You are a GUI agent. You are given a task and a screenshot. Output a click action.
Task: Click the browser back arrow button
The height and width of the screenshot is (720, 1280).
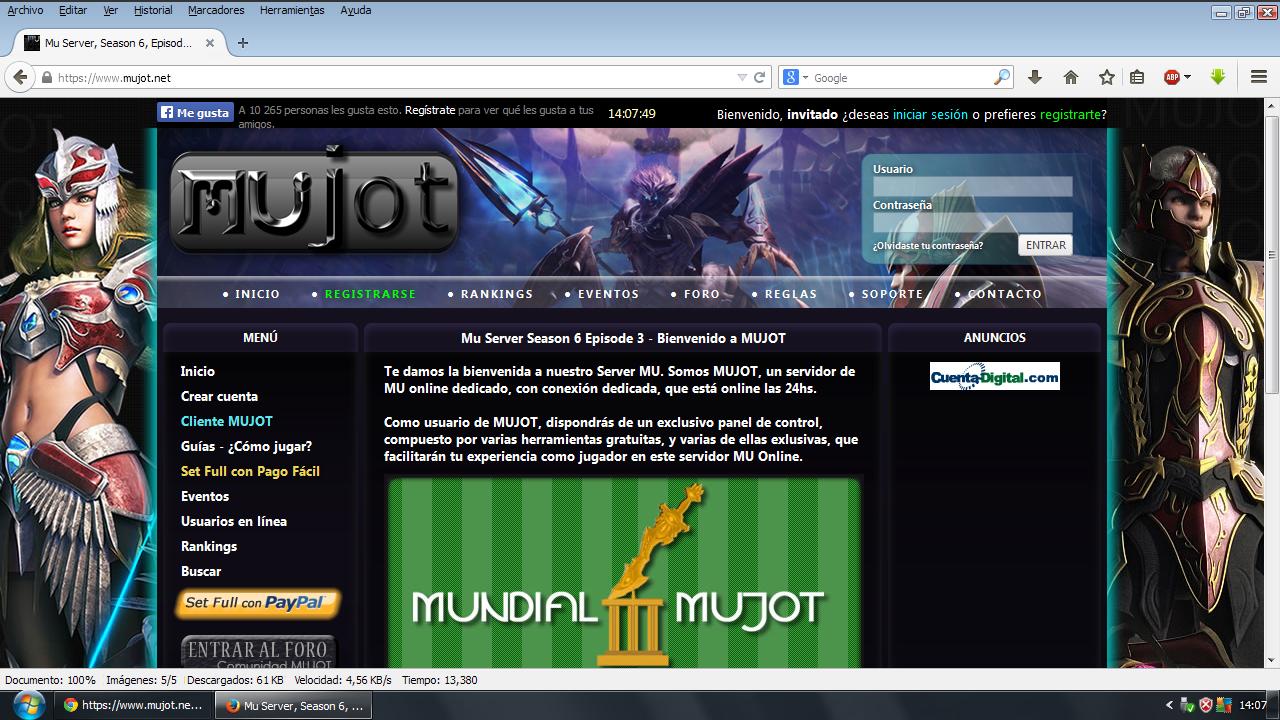click(x=20, y=77)
